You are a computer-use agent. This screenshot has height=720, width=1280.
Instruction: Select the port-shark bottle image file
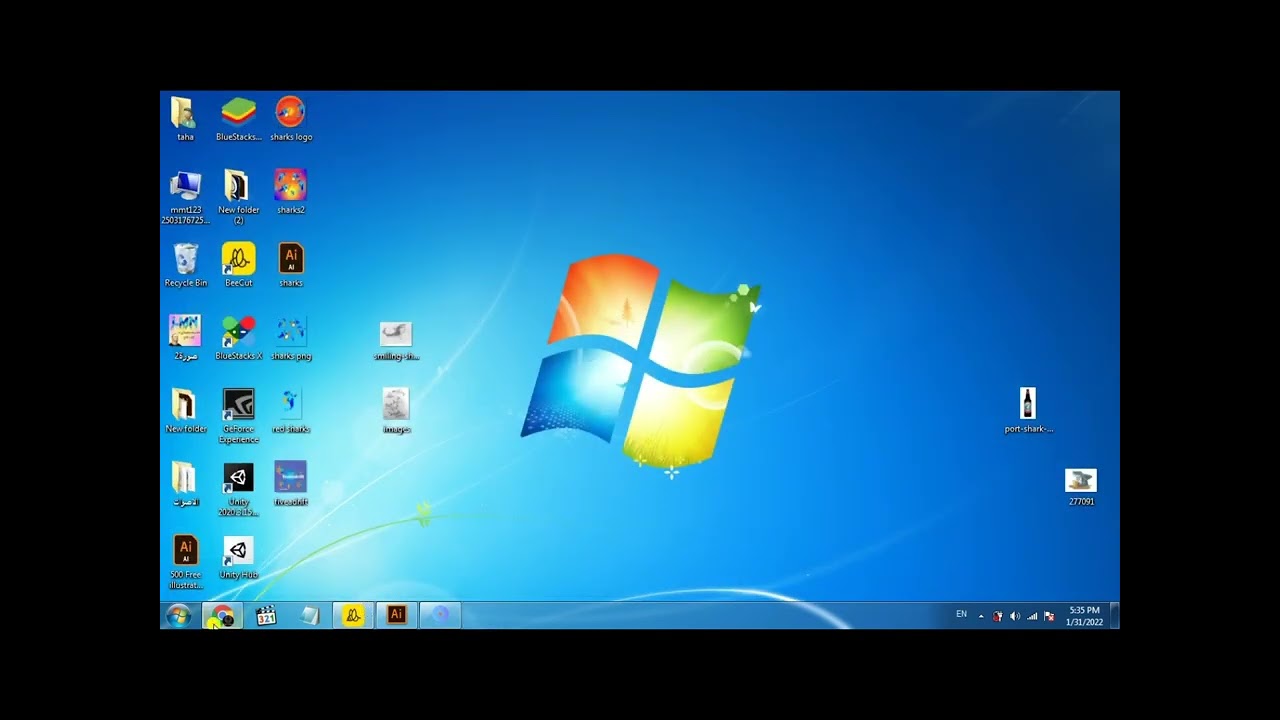(x=1028, y=410)
